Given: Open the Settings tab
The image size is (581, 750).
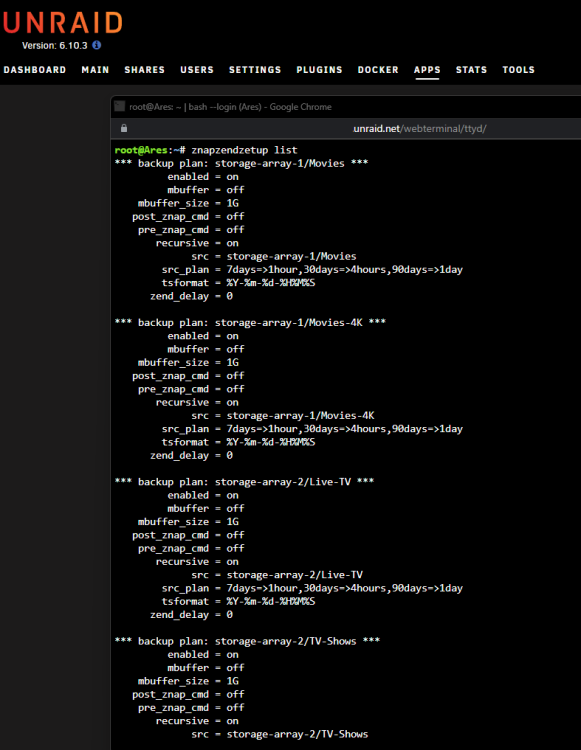Looking at the screenshot, I should click(x=255, y=70).
